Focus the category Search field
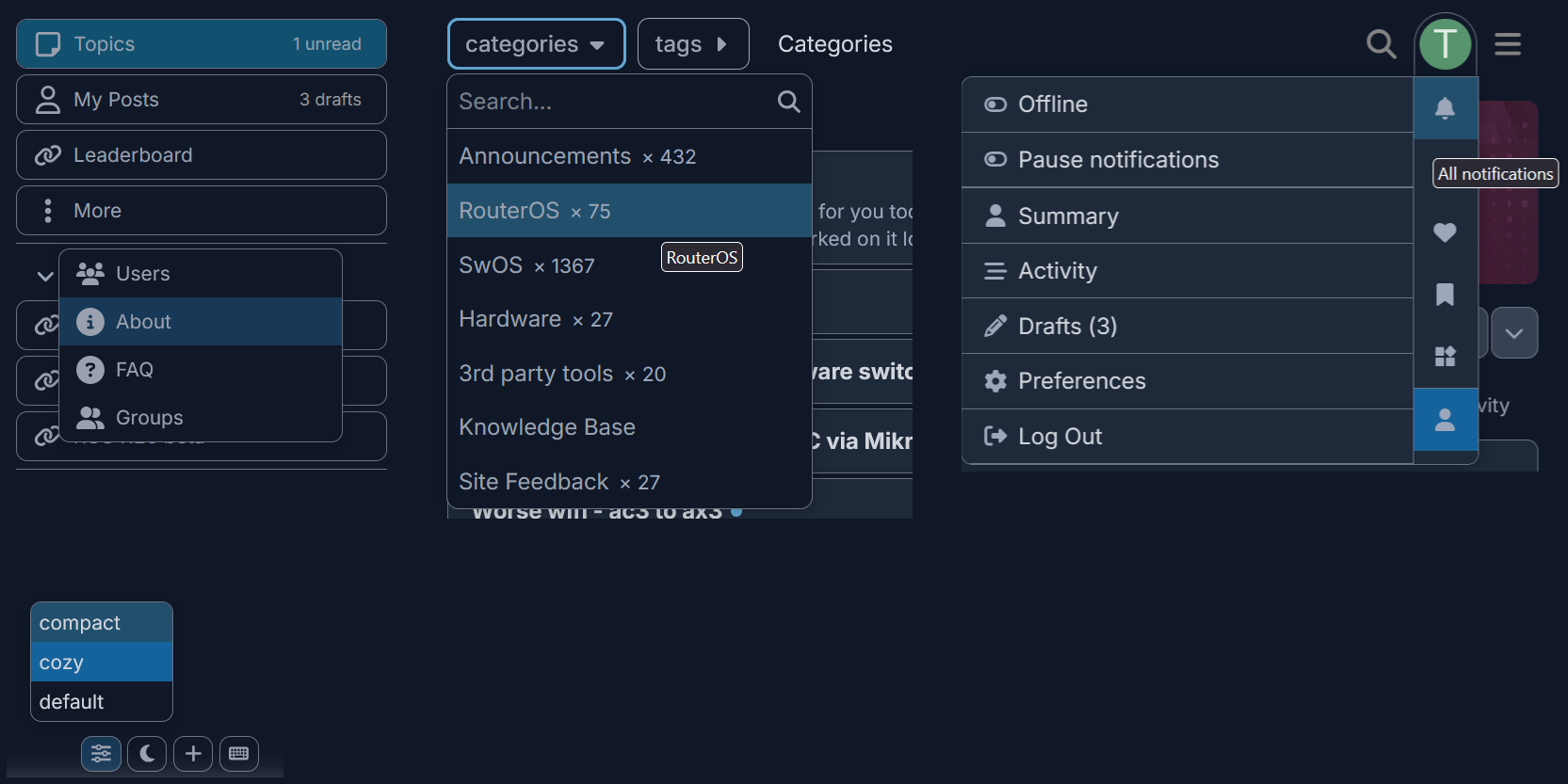 pyautogui.click(x=612, y=102)
